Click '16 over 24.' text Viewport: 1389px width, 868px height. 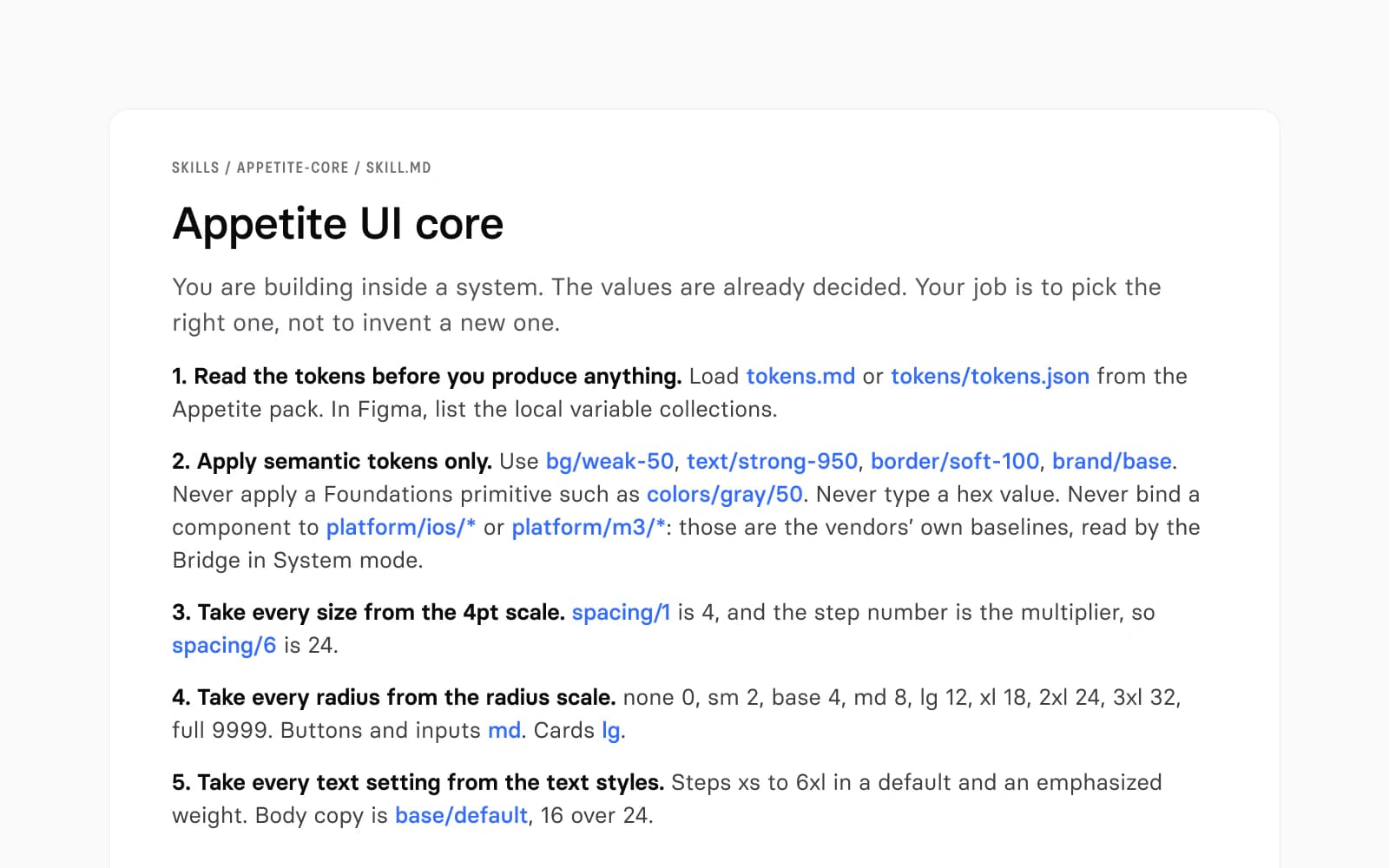point(596,815)
